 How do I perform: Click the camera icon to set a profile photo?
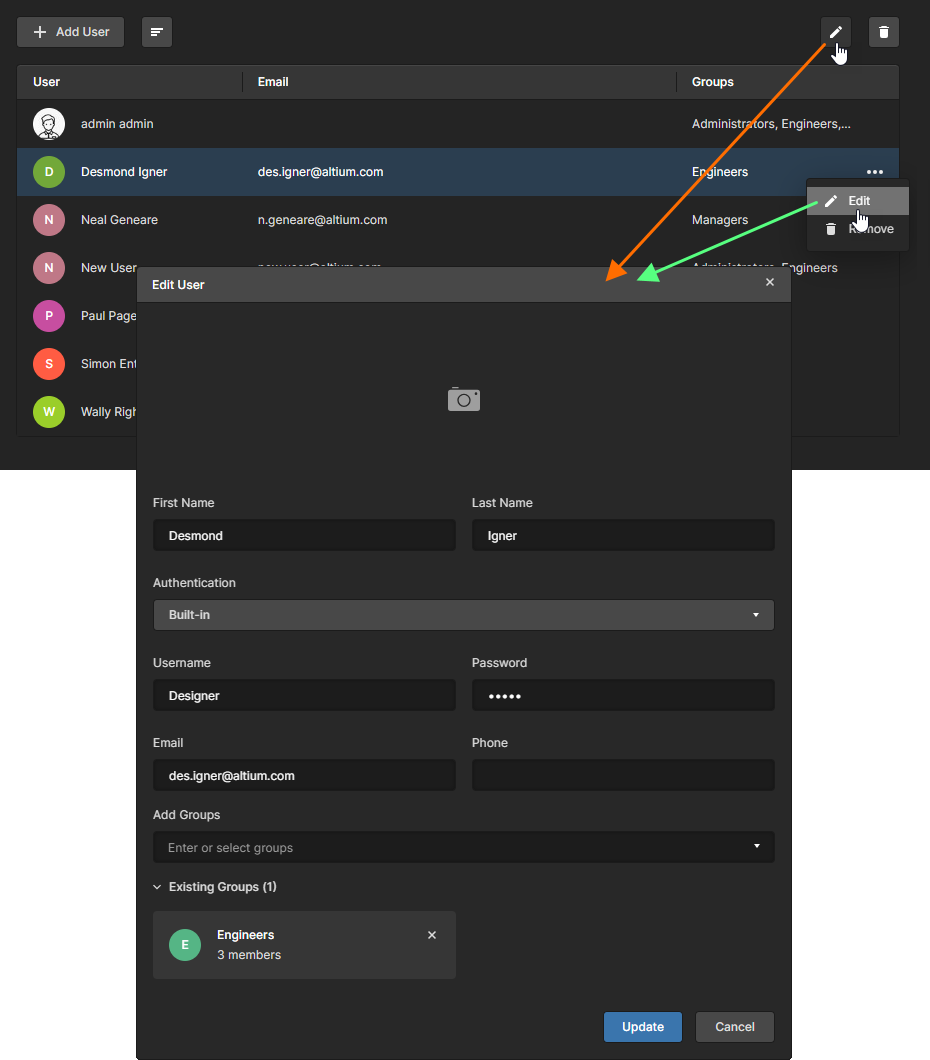[x=463, y=399]
